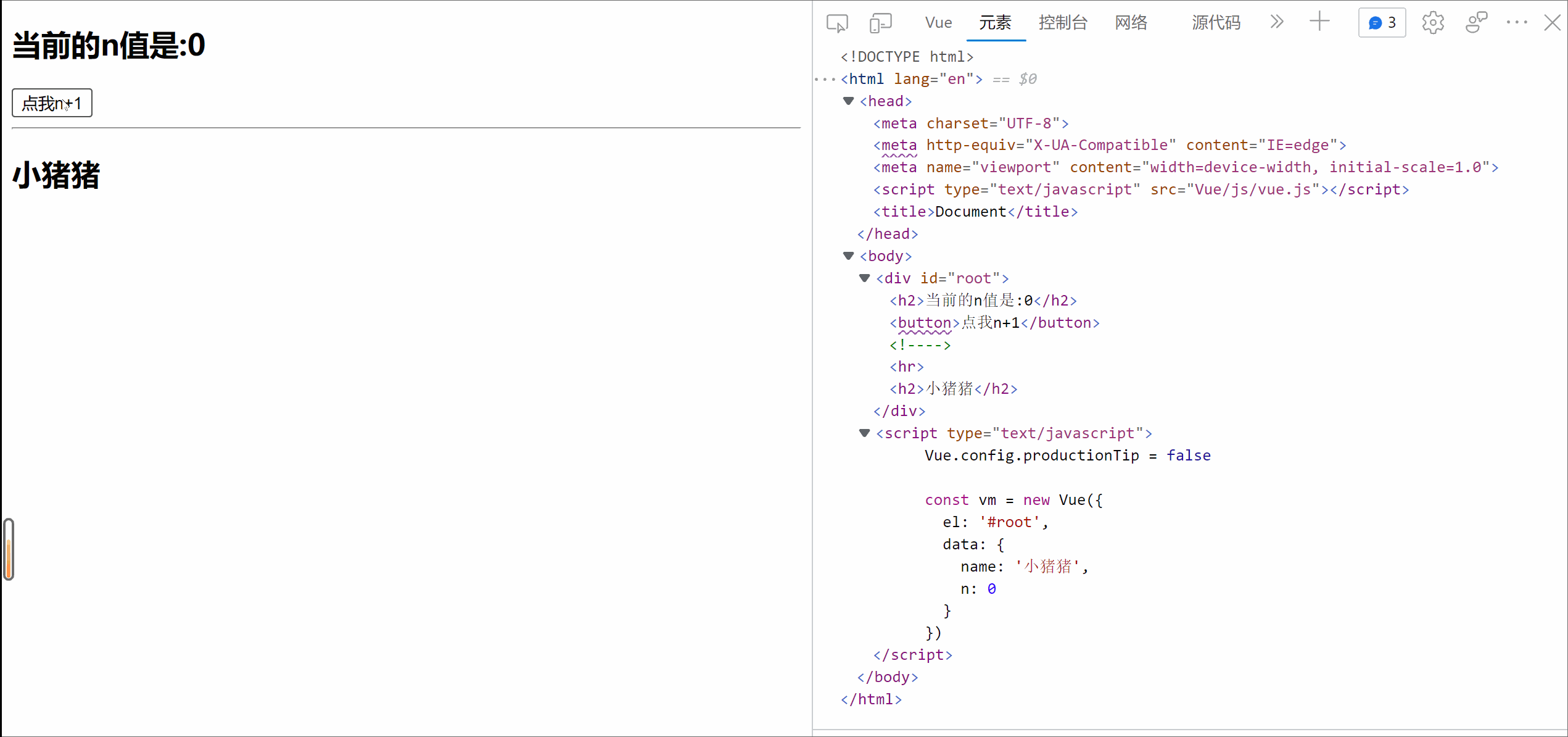The width and height of the screenshot is (1568, 737).
Task: Close the DevTools panel
Action: coord(1552,23)
